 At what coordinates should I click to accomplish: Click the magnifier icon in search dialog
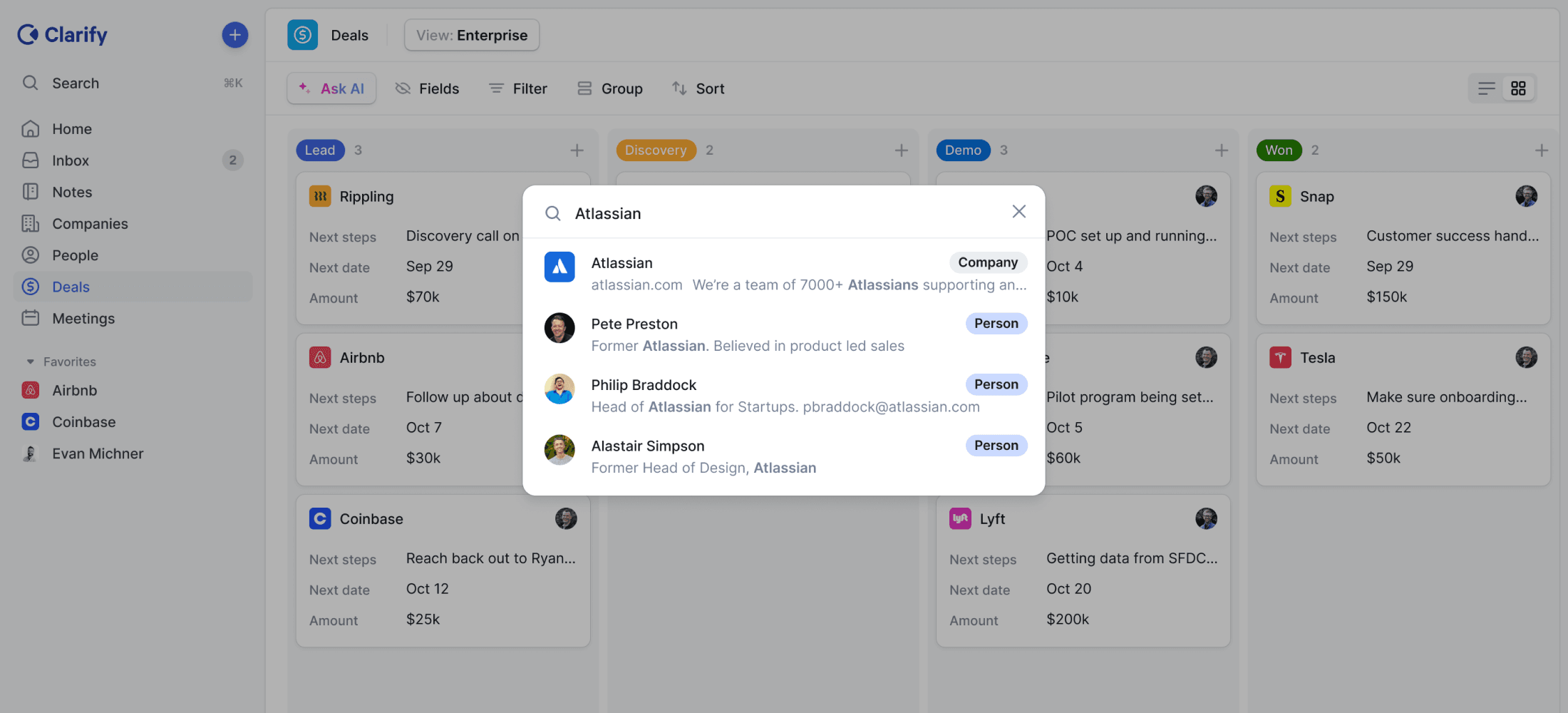553,213
